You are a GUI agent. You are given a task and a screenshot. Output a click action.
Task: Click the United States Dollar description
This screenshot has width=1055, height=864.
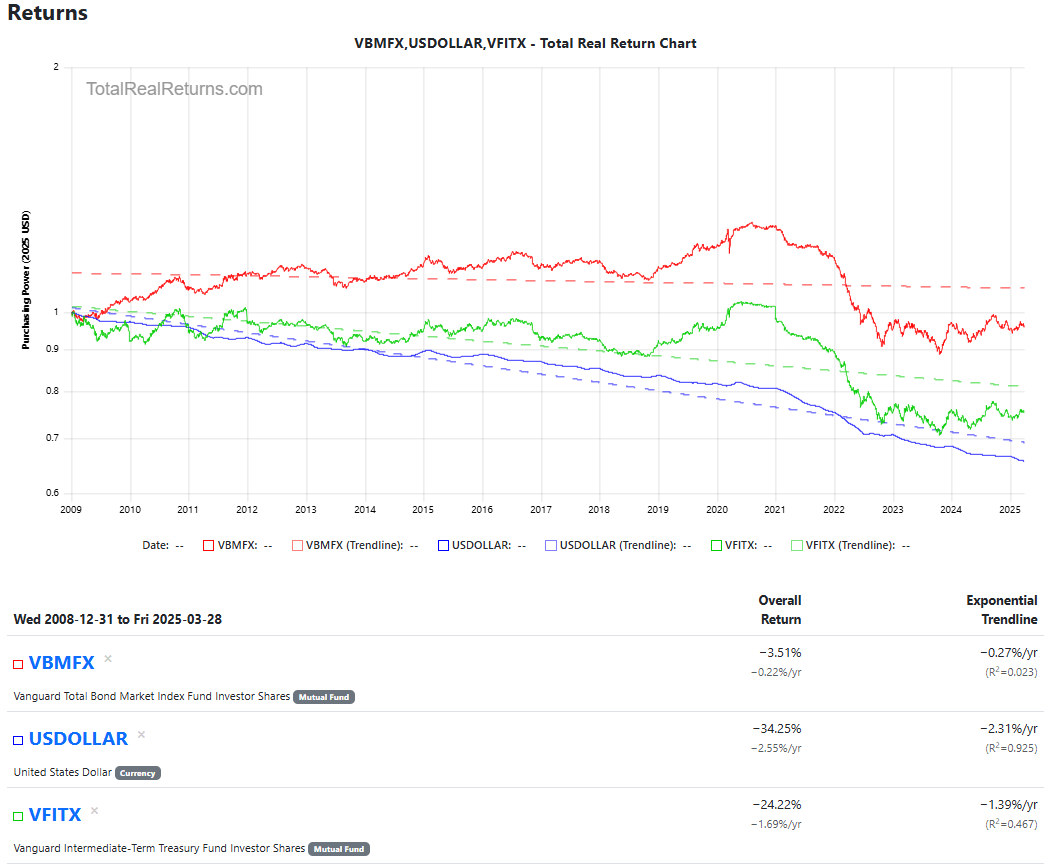tap(63, 772)
